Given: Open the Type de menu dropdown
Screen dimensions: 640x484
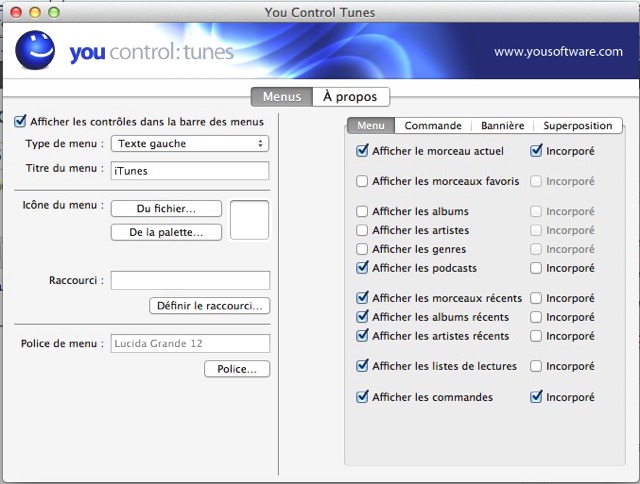Looking at the screenshot, I should coord(190,144).
